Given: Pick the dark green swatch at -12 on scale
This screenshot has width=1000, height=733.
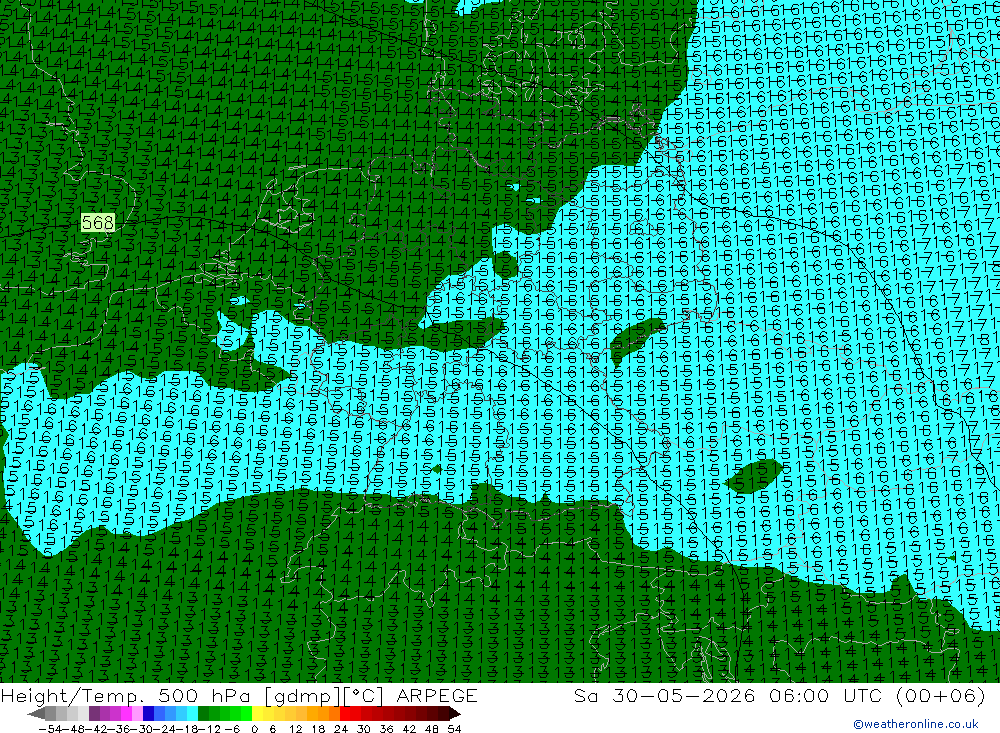Looking at the screenshot, I should [x=203, y=714].
